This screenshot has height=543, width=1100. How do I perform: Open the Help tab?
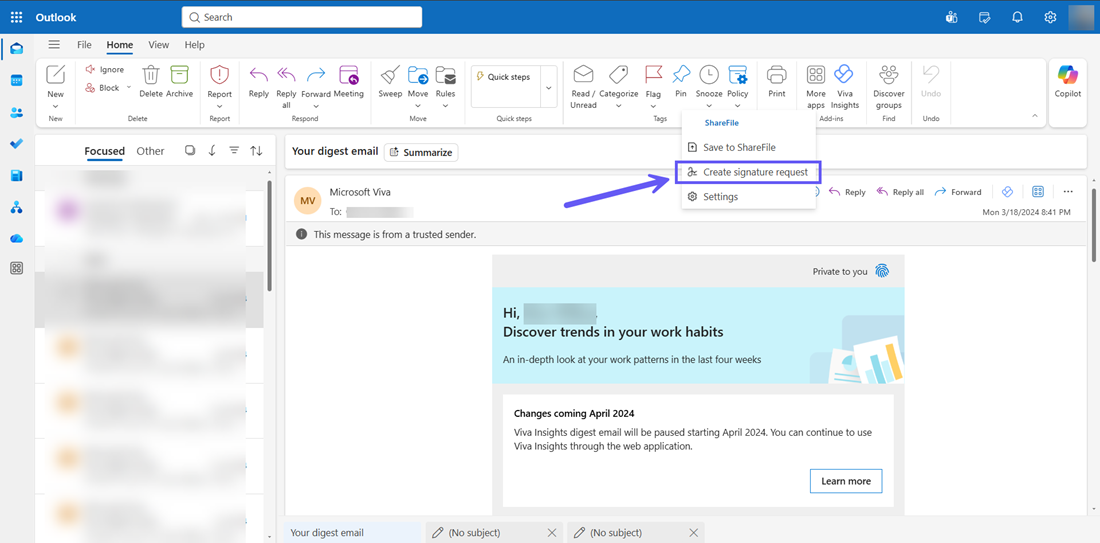click(x=194, y=45)
